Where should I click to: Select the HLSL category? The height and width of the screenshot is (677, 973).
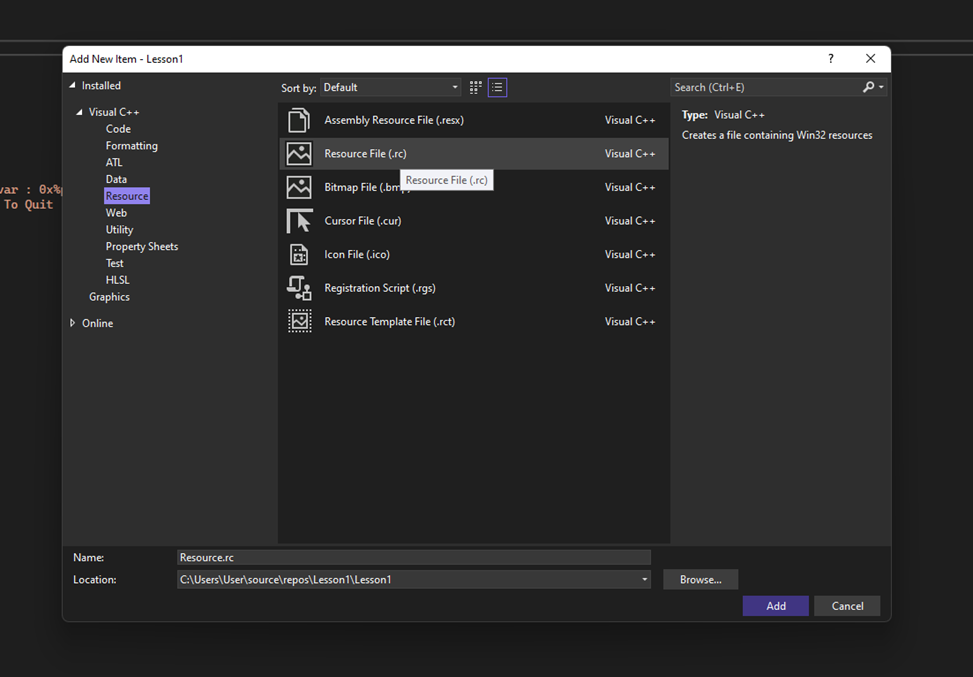(118, 280)
